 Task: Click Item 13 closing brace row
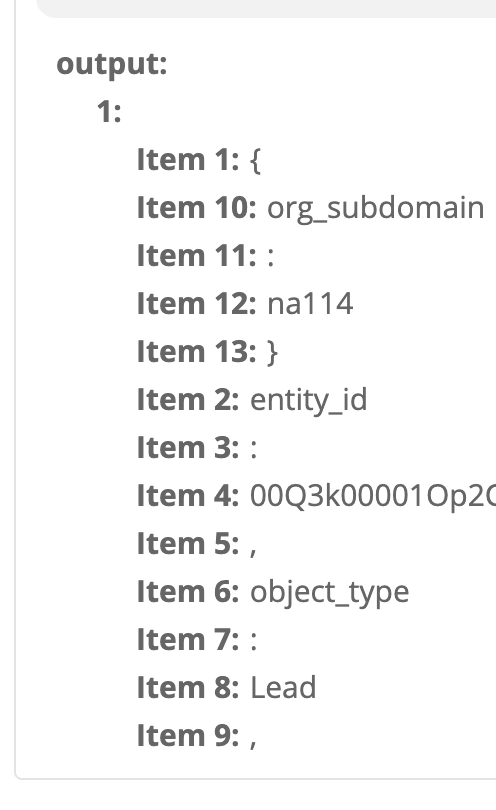(x=207, y=352)
